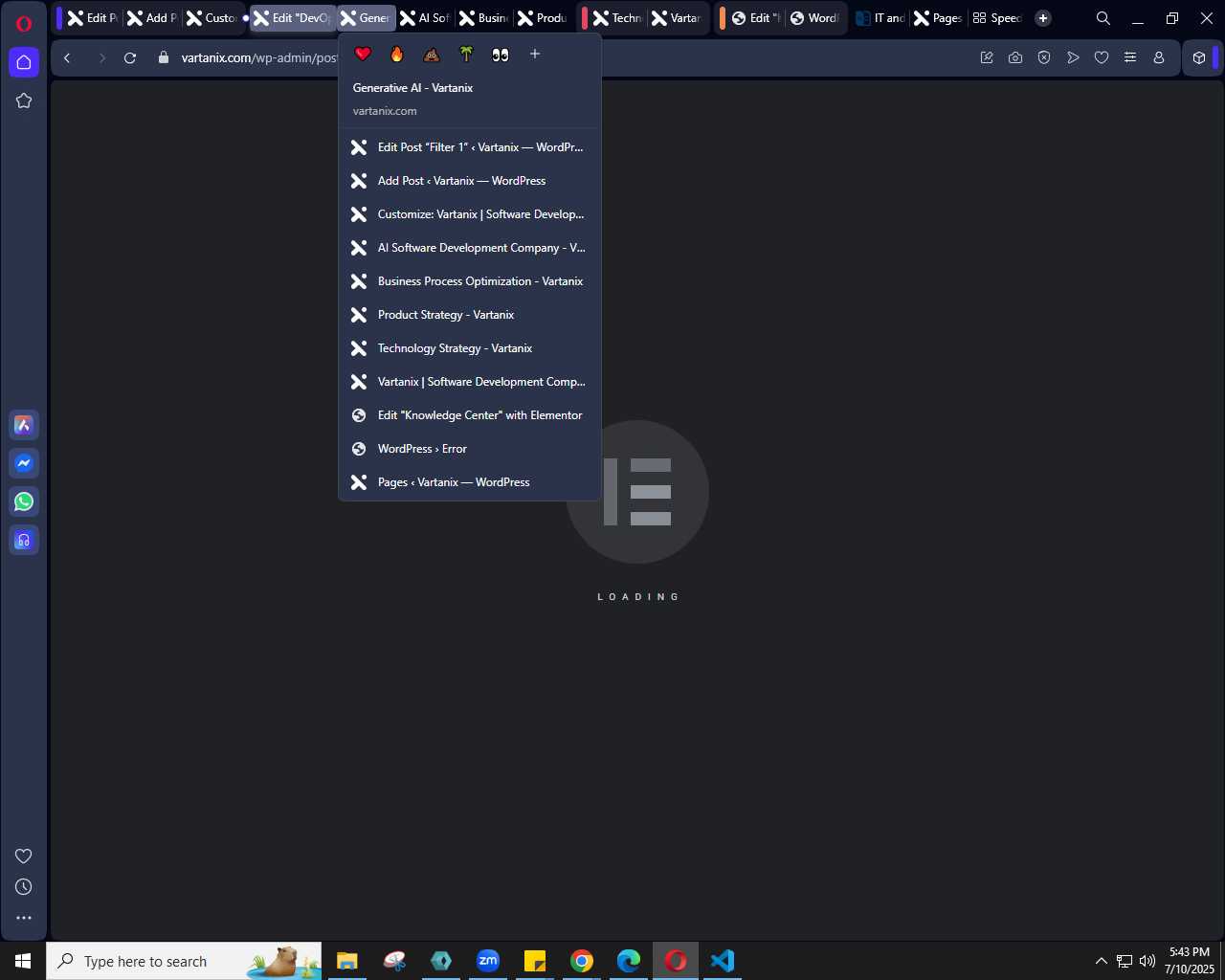The image size is (1225, 980).
Task: Switch to the 'Gener' tab
Action: click(366, 18)
